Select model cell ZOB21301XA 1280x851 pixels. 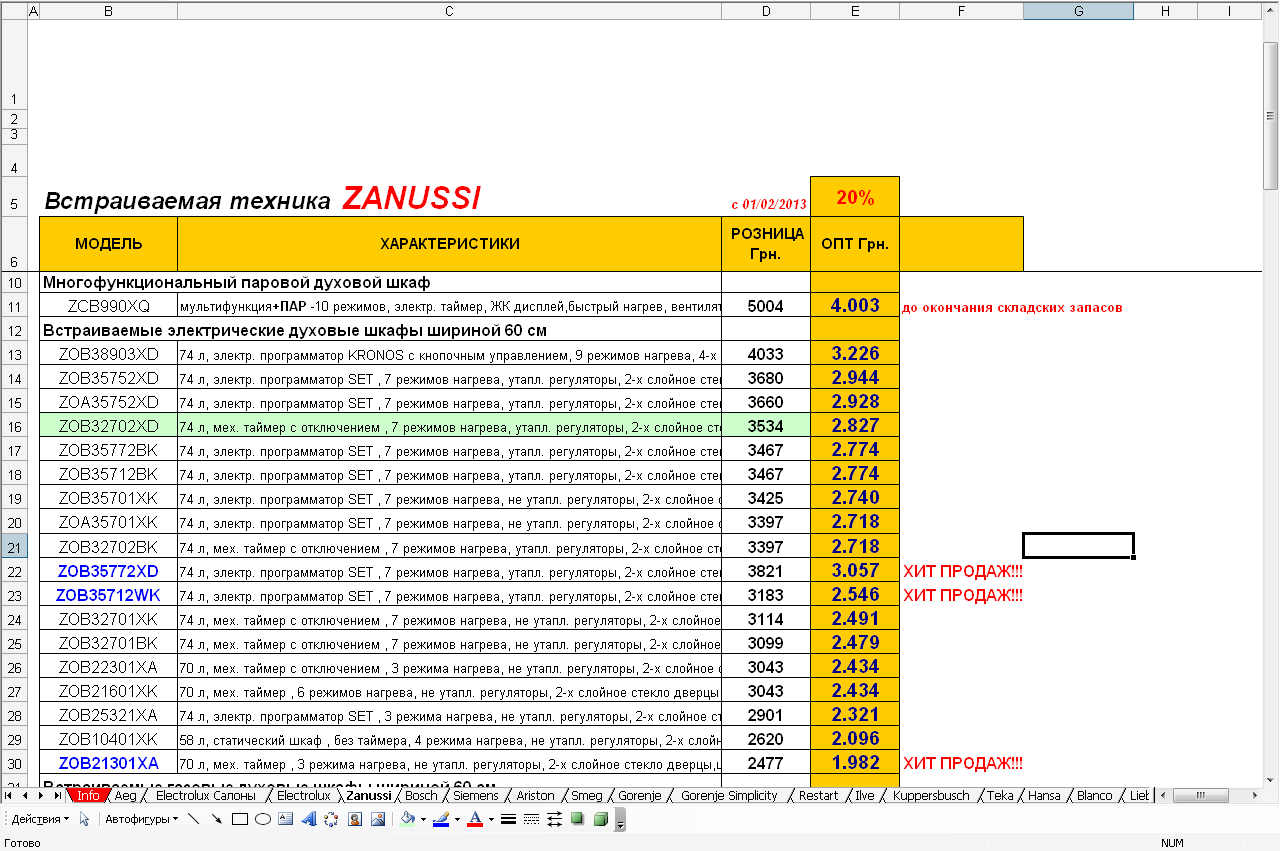[x=108, y=763]
